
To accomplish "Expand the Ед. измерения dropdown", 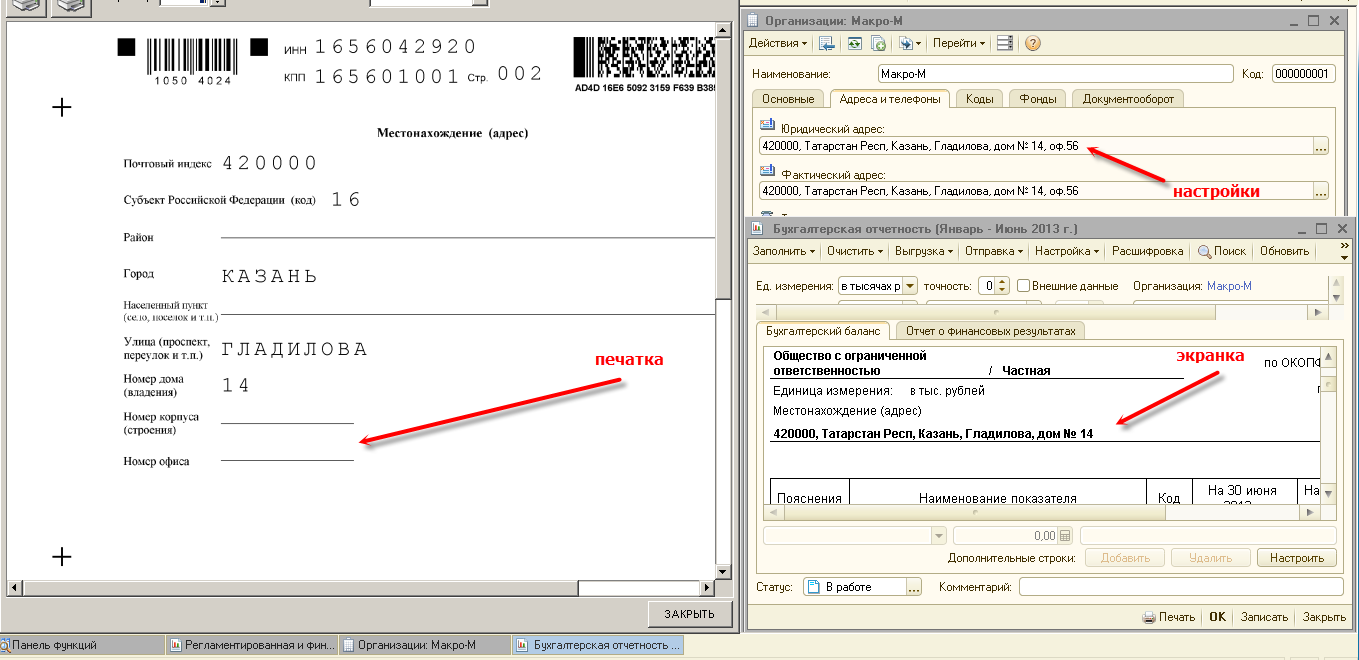I will coord(910,286).
